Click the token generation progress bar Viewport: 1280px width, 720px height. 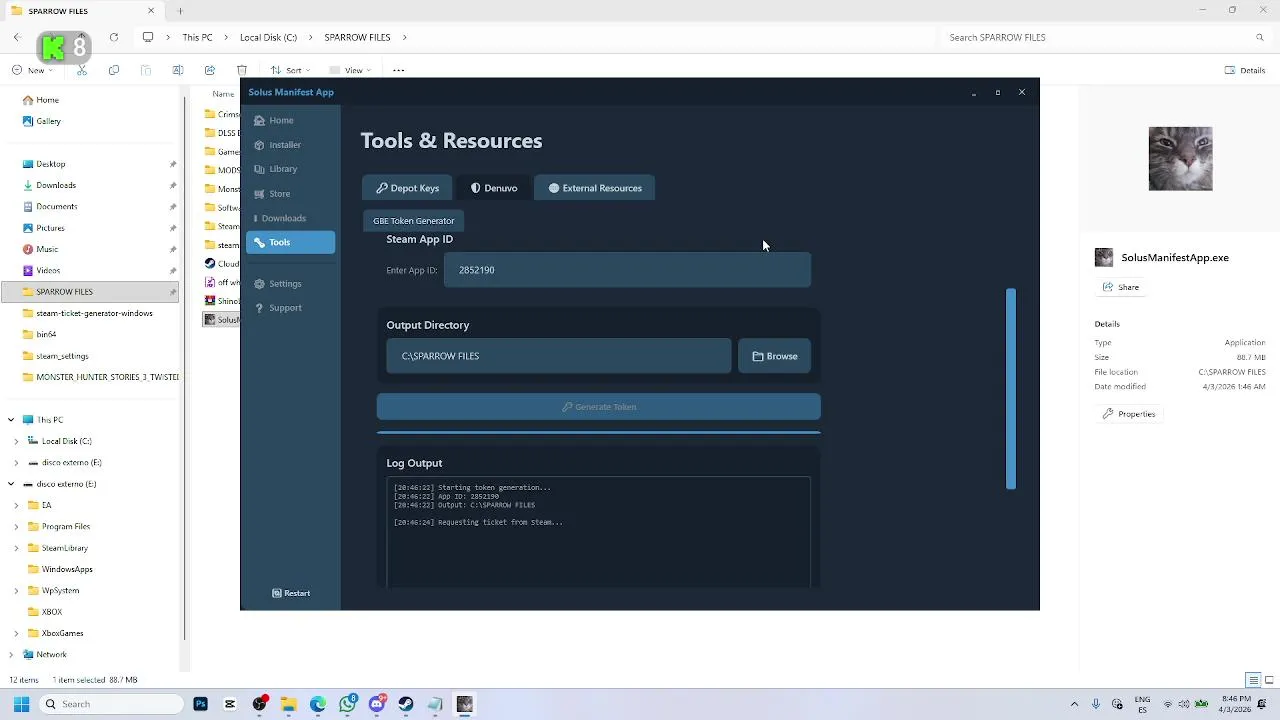pos(599,433)
